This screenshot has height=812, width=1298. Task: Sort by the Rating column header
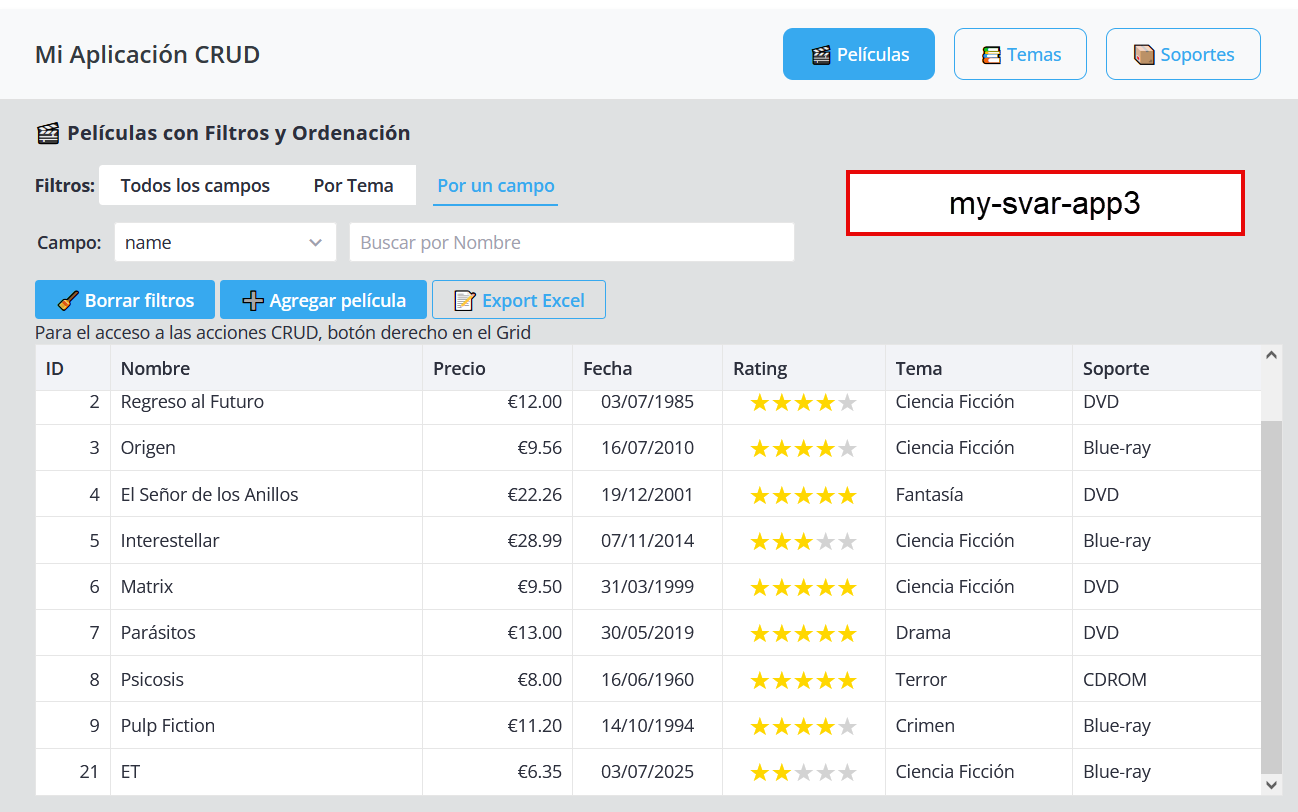804,368
